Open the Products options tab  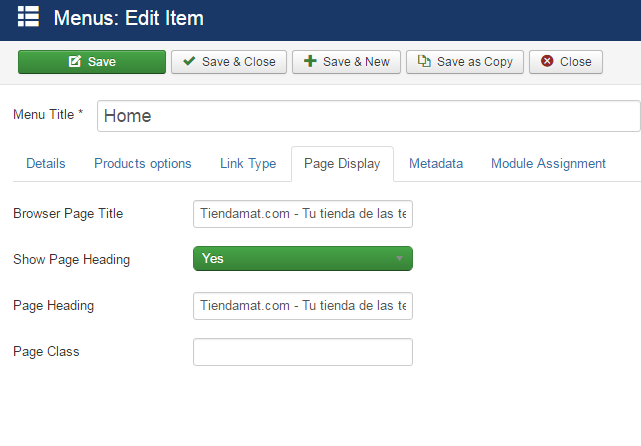click(142, 164)
